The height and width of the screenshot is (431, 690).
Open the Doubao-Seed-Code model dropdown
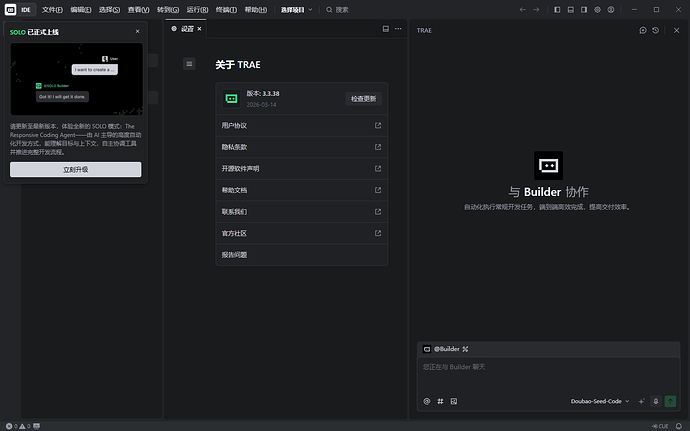coord(600,401)
